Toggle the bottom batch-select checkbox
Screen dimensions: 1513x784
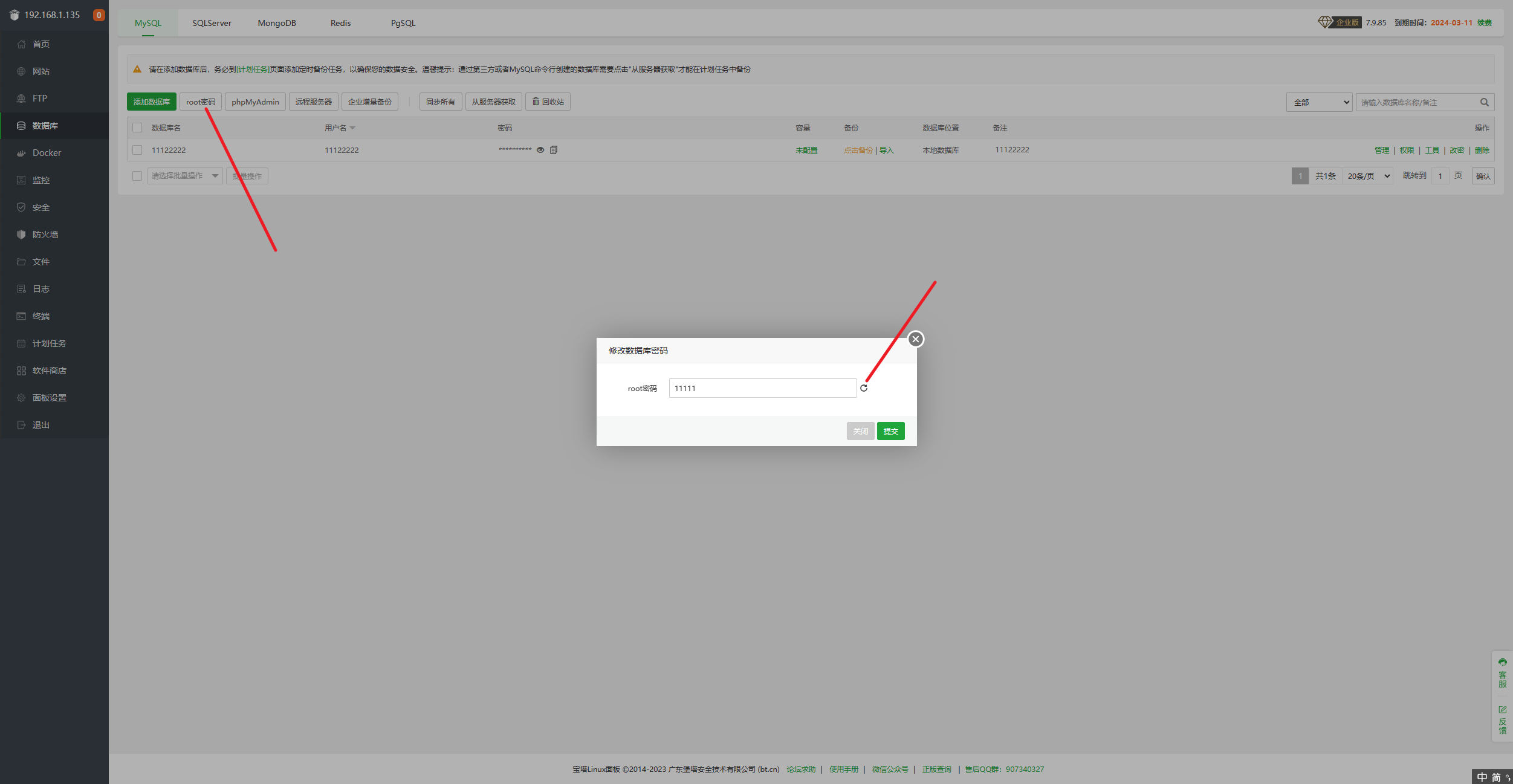(x=137, y=176)
